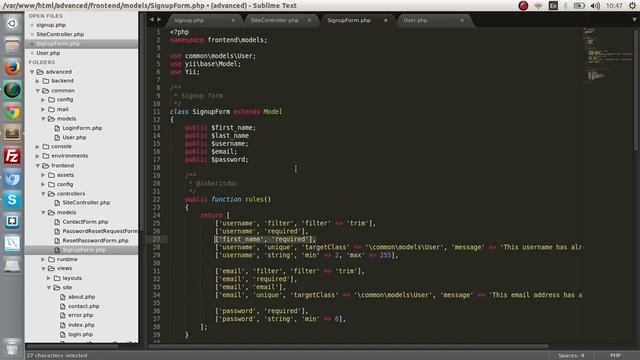The height and width of the screenshot is (360, 640).
Task: Open the Sublime Text launcher icon
Action: point(12,133)
